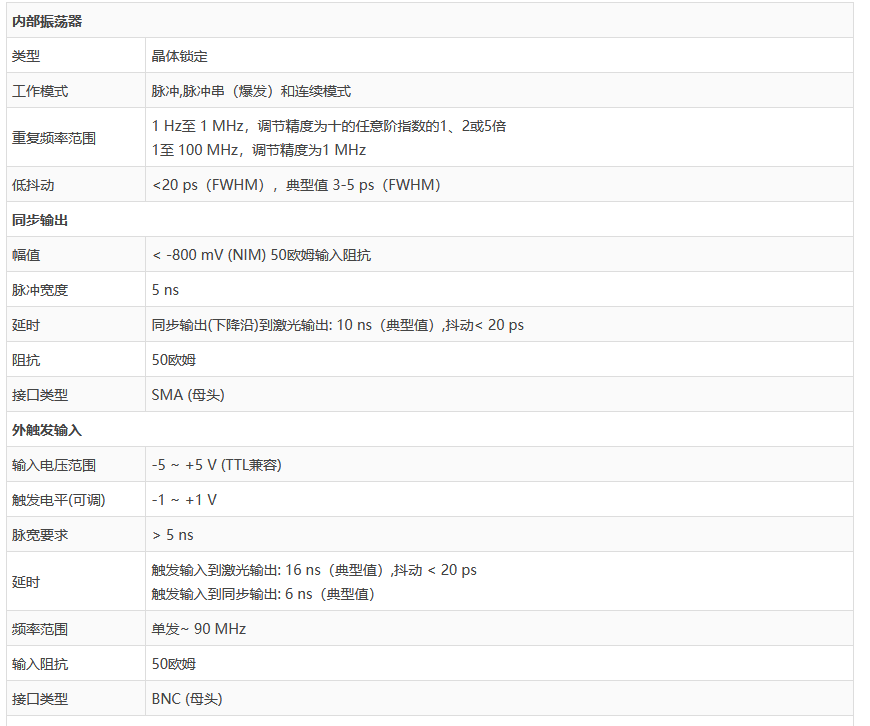Click the 低抖动 row label
Viewport: 870px width, 726px height.
(x=33, y=185)
